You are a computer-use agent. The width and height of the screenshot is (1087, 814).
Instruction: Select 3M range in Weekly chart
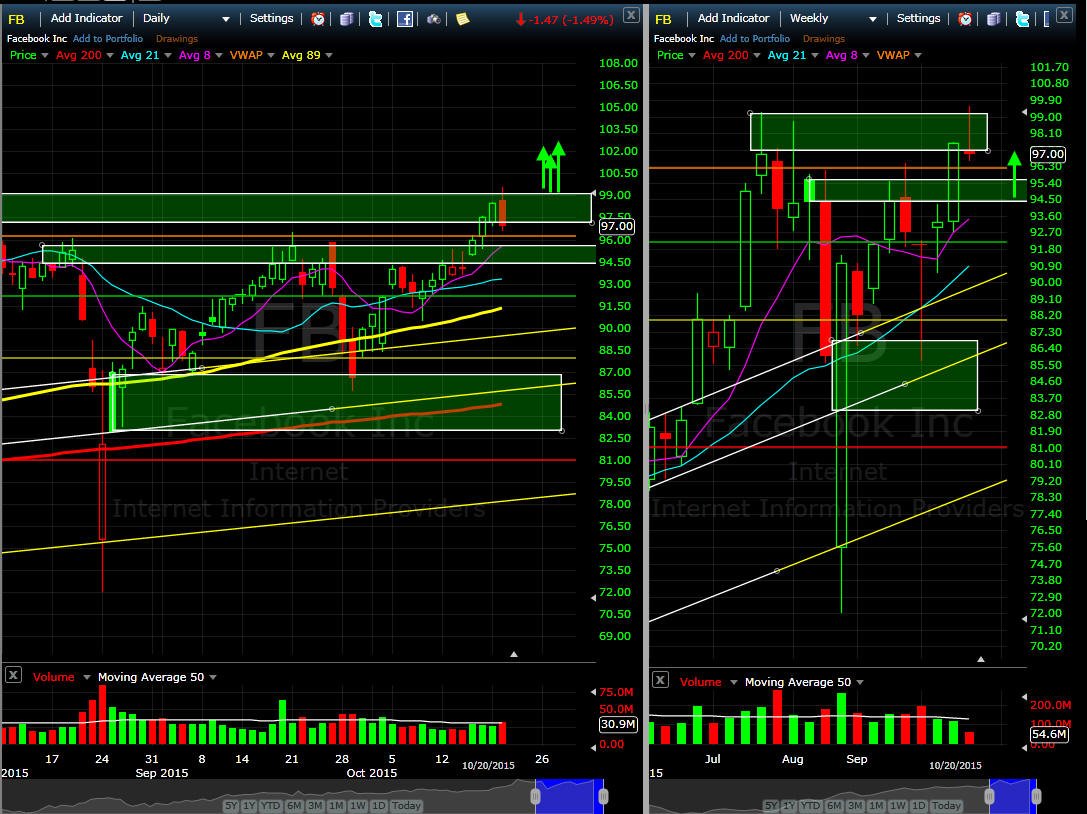(x=855, y=806)
